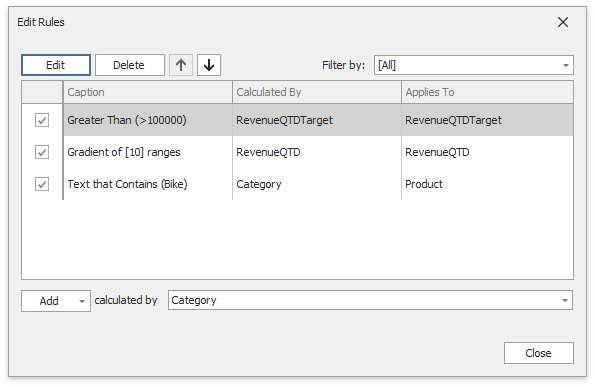Select the Text that Contains (Bike) row
The image size is (595, 387).
(x=318, y=184)
